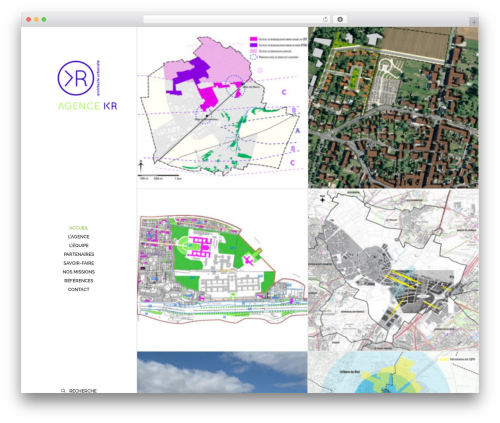This screenshot has width=500, height=423.
Task: Open the RÉFÉRENCES page
Action: pyautogui.click(x=79, y=281)
